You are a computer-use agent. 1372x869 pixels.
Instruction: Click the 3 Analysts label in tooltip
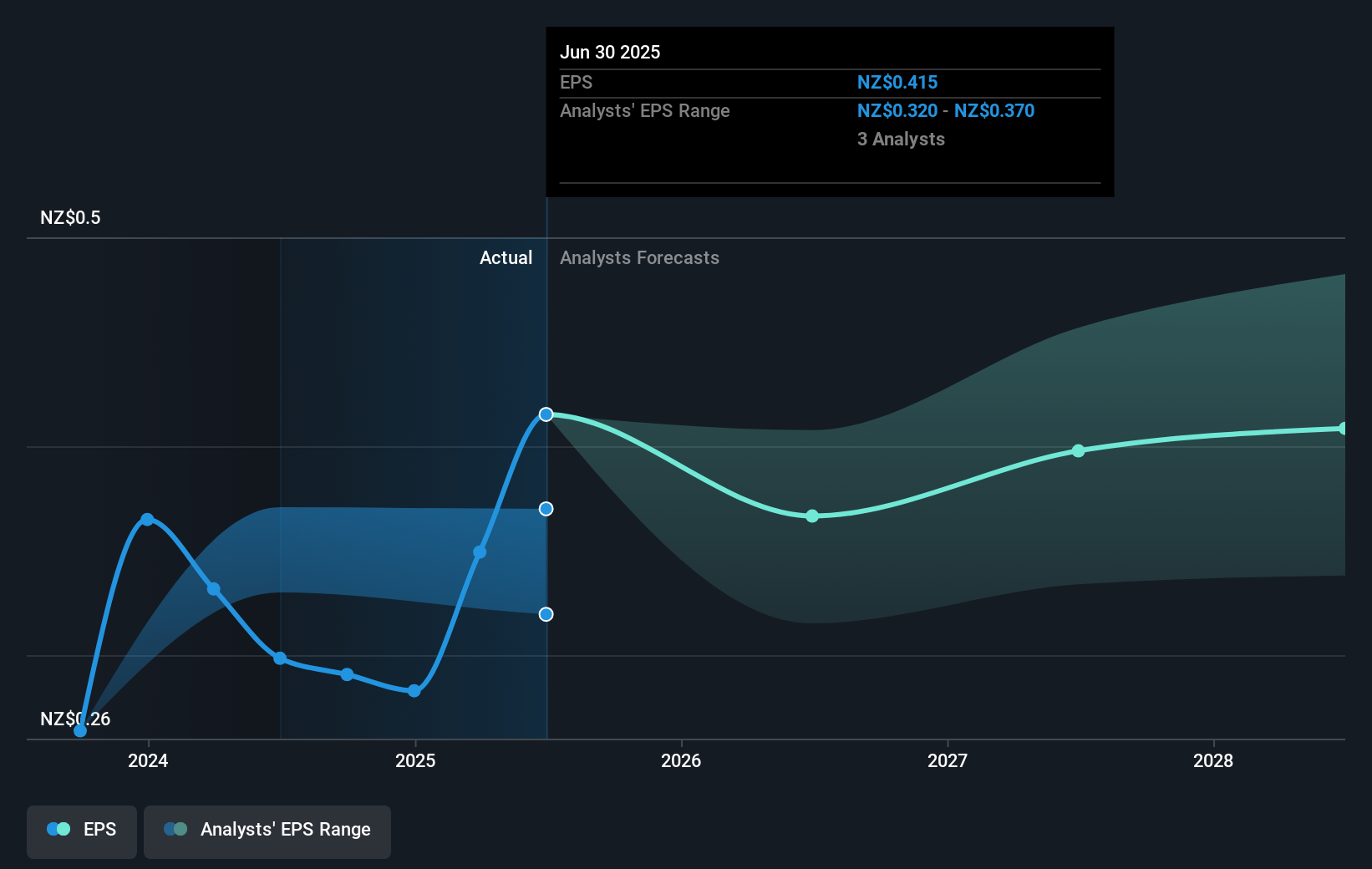coord(901,140)
